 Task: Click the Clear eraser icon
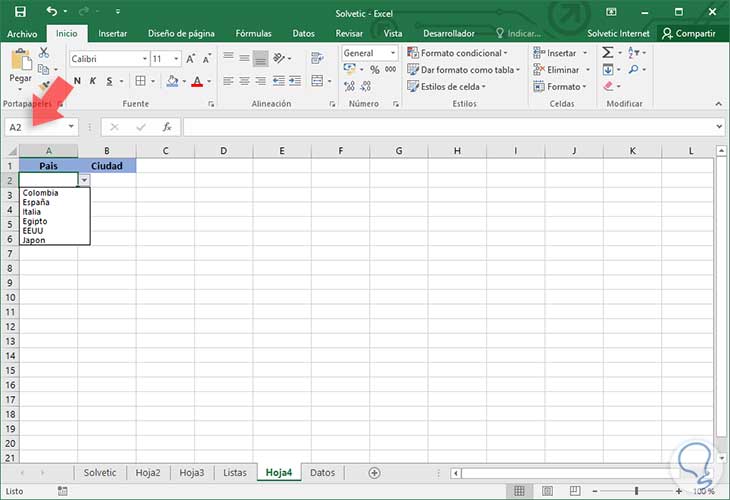(608, 86)
